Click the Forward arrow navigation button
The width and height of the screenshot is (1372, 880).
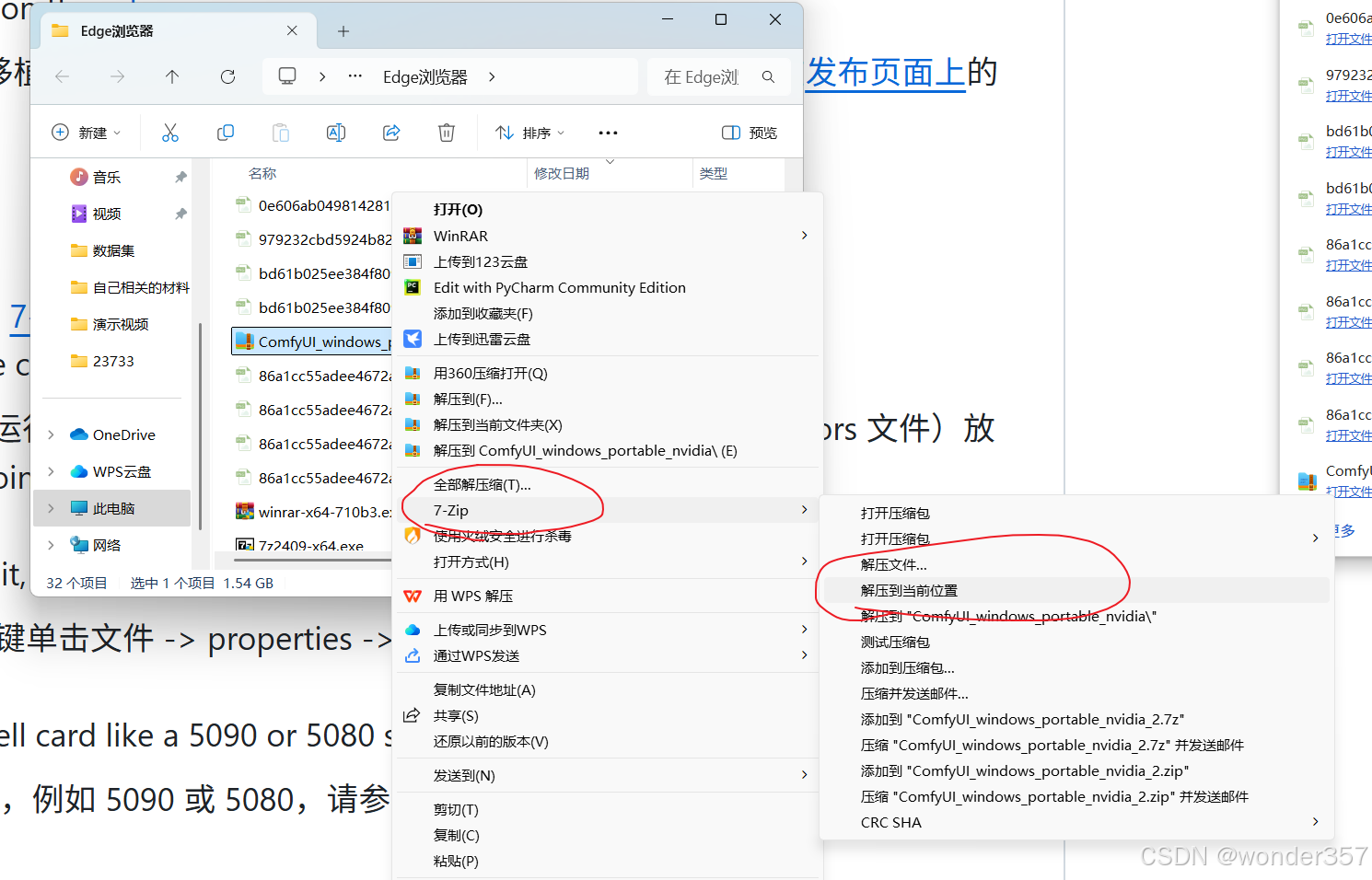click(117, 76)
